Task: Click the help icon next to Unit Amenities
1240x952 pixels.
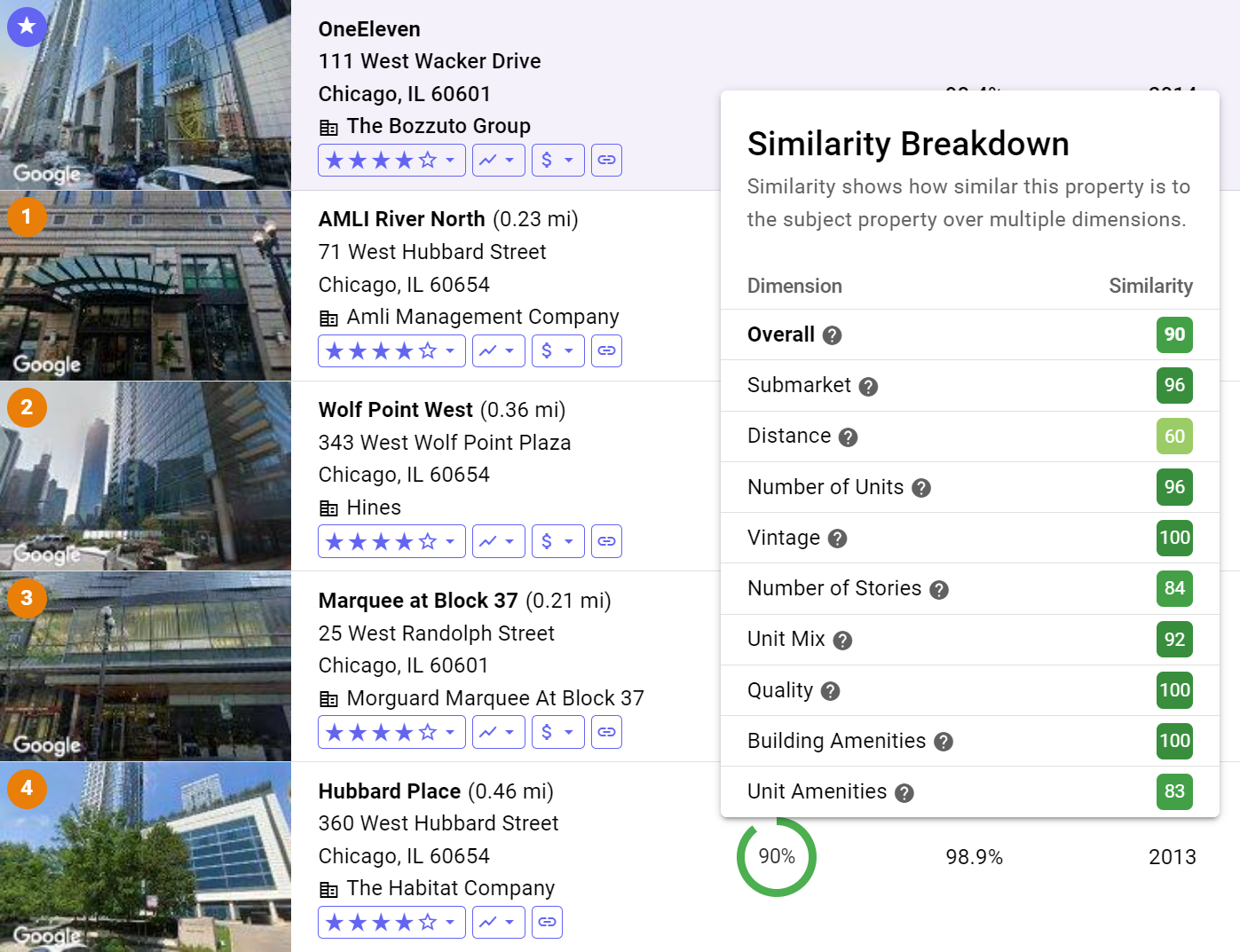Action: click(x=904, y=792)
